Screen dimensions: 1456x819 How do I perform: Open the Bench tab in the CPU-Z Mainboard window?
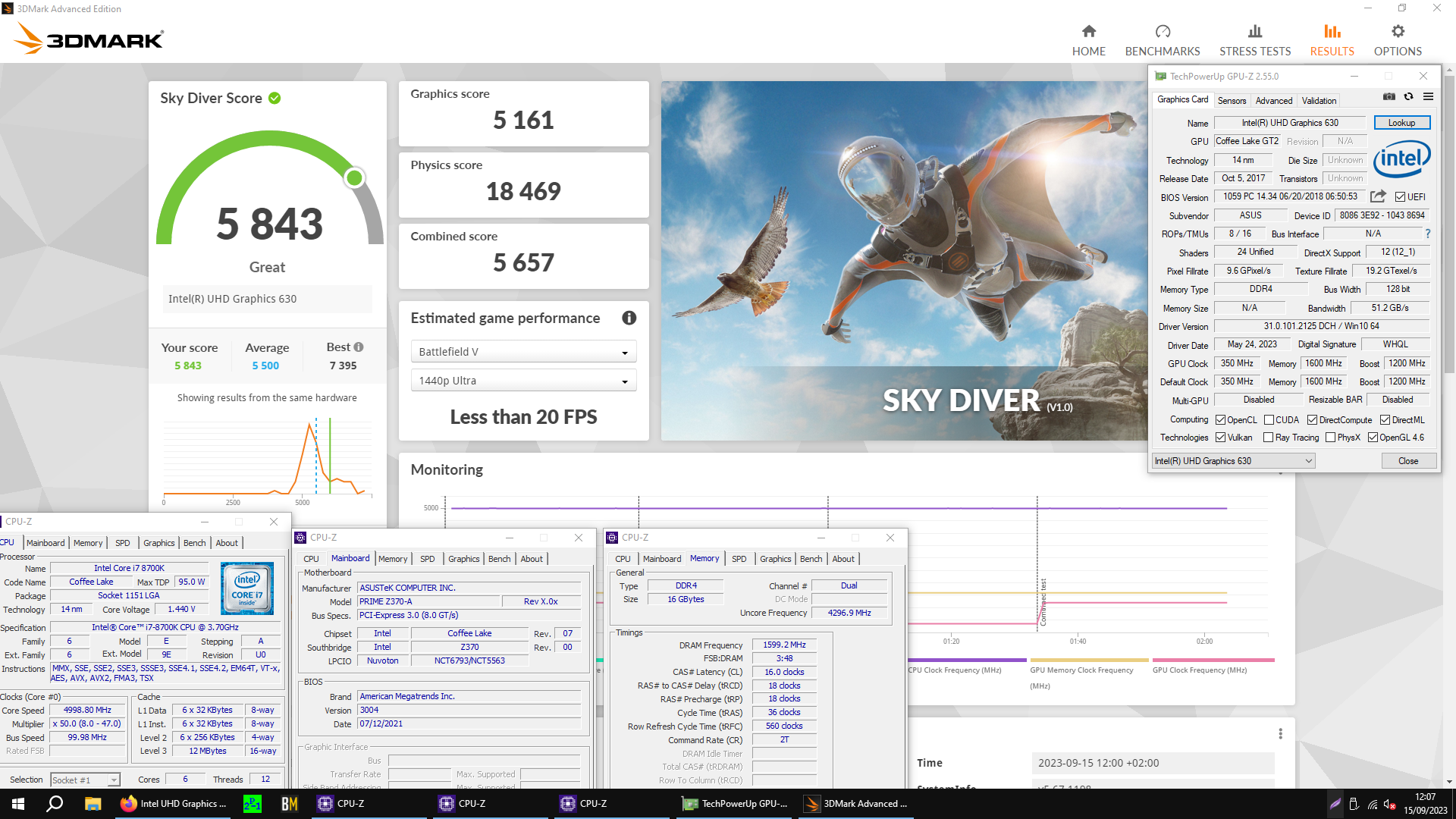click(x=499, y=559)
